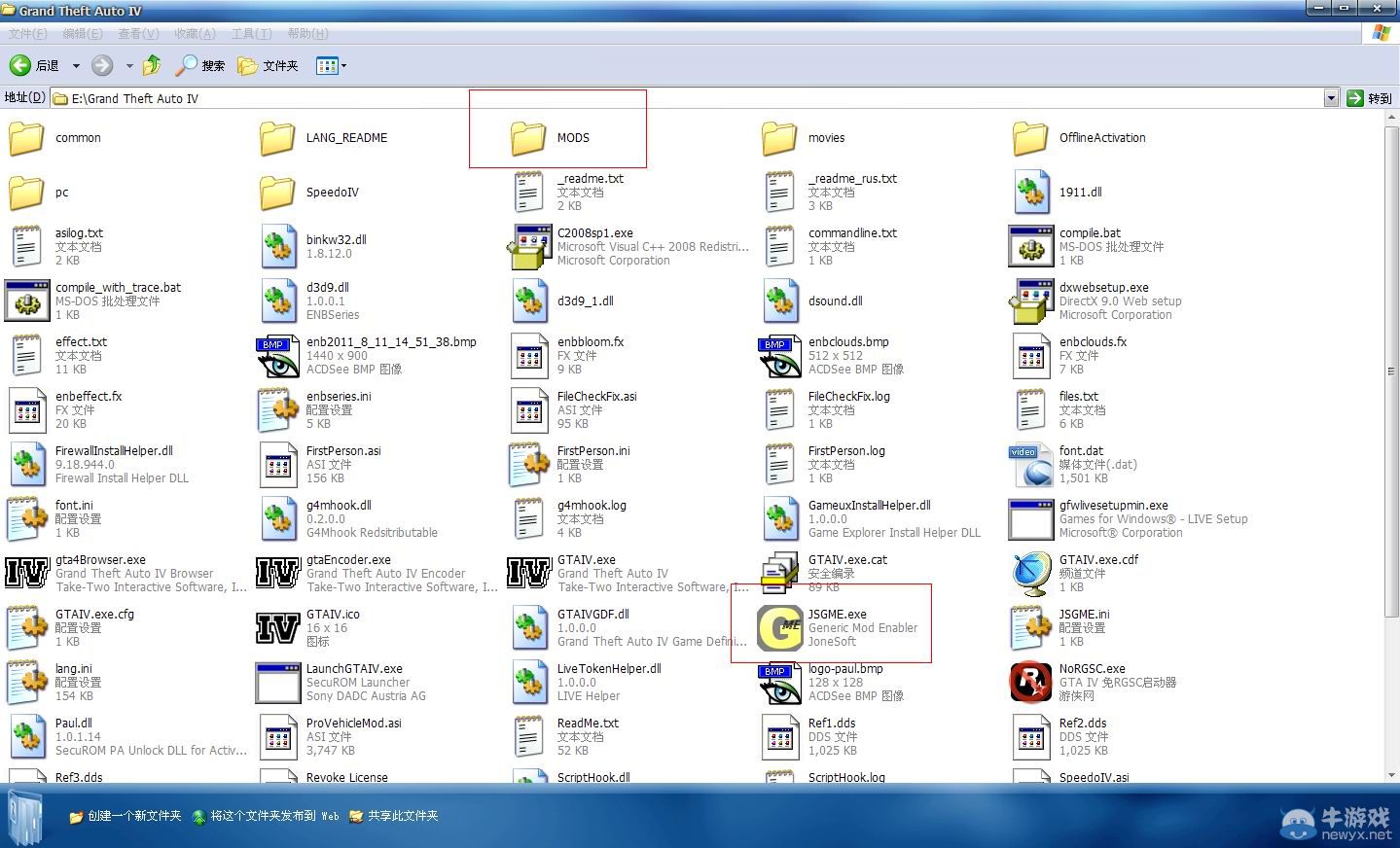
Task: Open the Search (搜索) toolbar button
Action: tap(200, 65)
